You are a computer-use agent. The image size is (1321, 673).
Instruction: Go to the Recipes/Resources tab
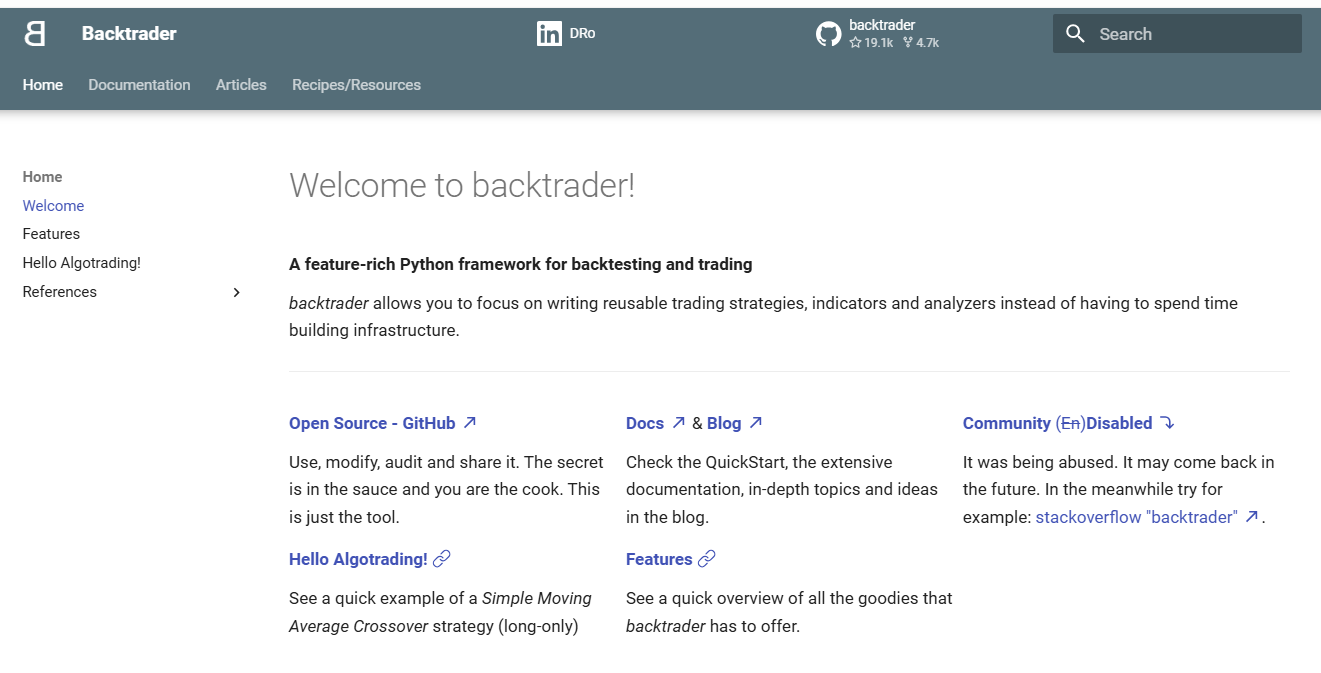pos(356,85)
